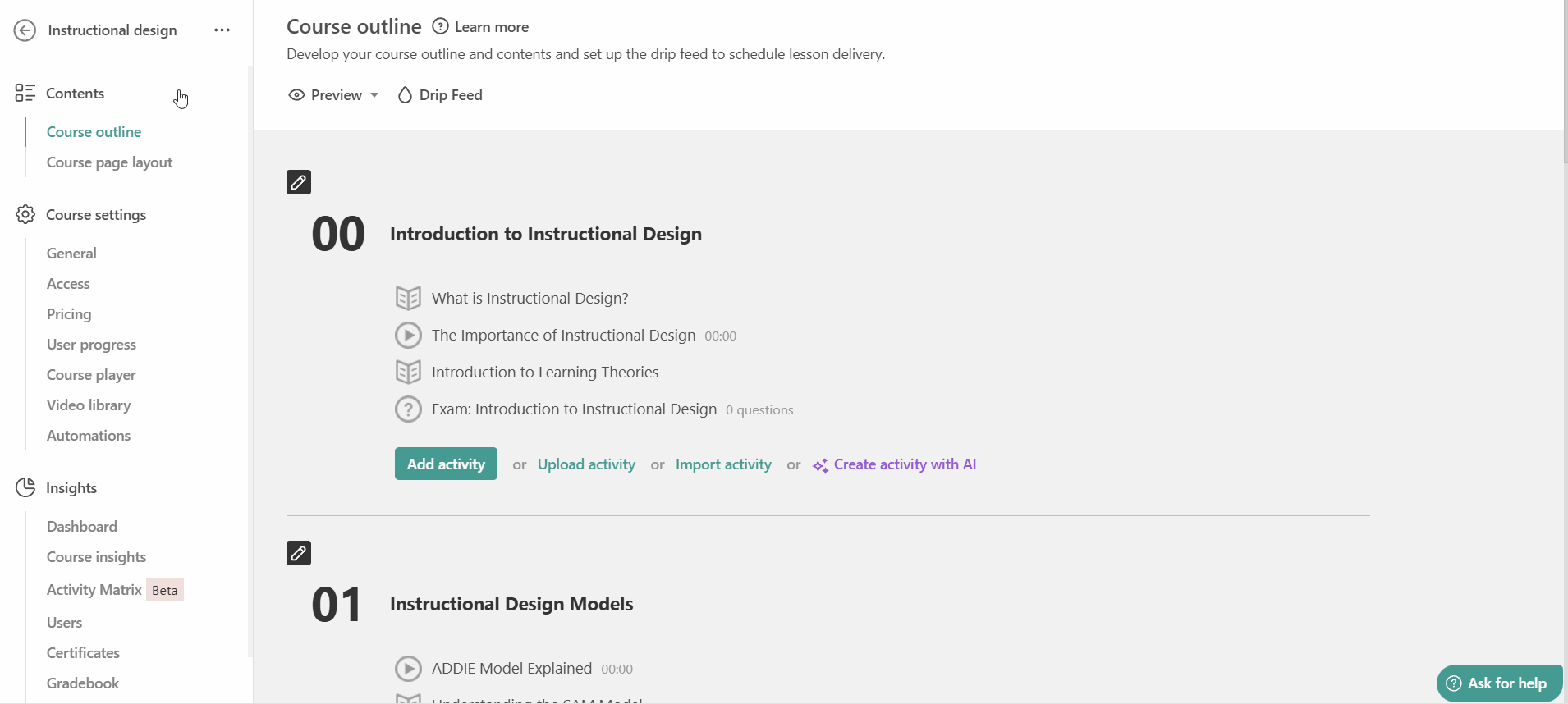Click video icon for ADDIE Model Explained
1568x704 pixels.
click(x=408, y=669)
